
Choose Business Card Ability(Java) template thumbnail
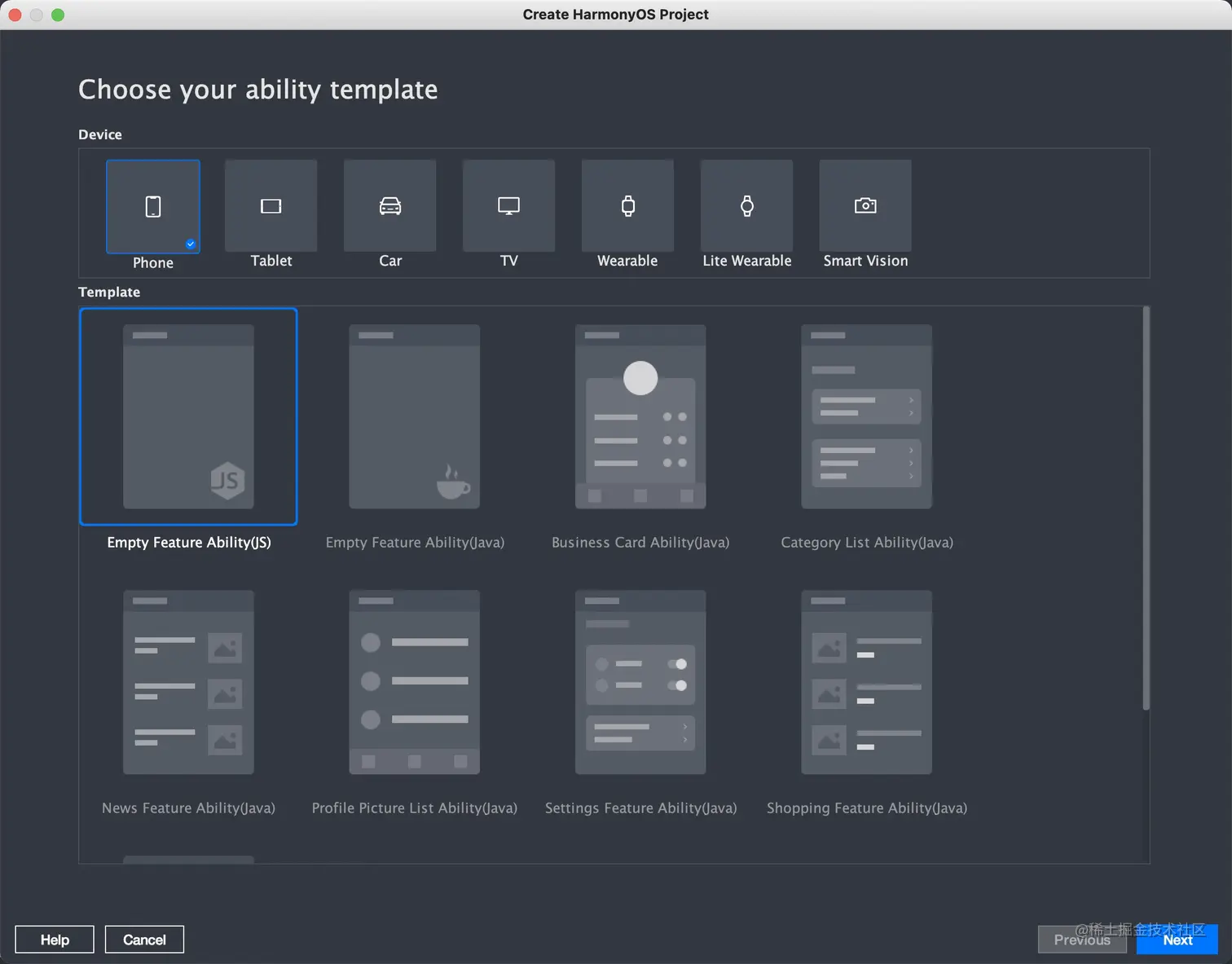[x=640, y=416]
